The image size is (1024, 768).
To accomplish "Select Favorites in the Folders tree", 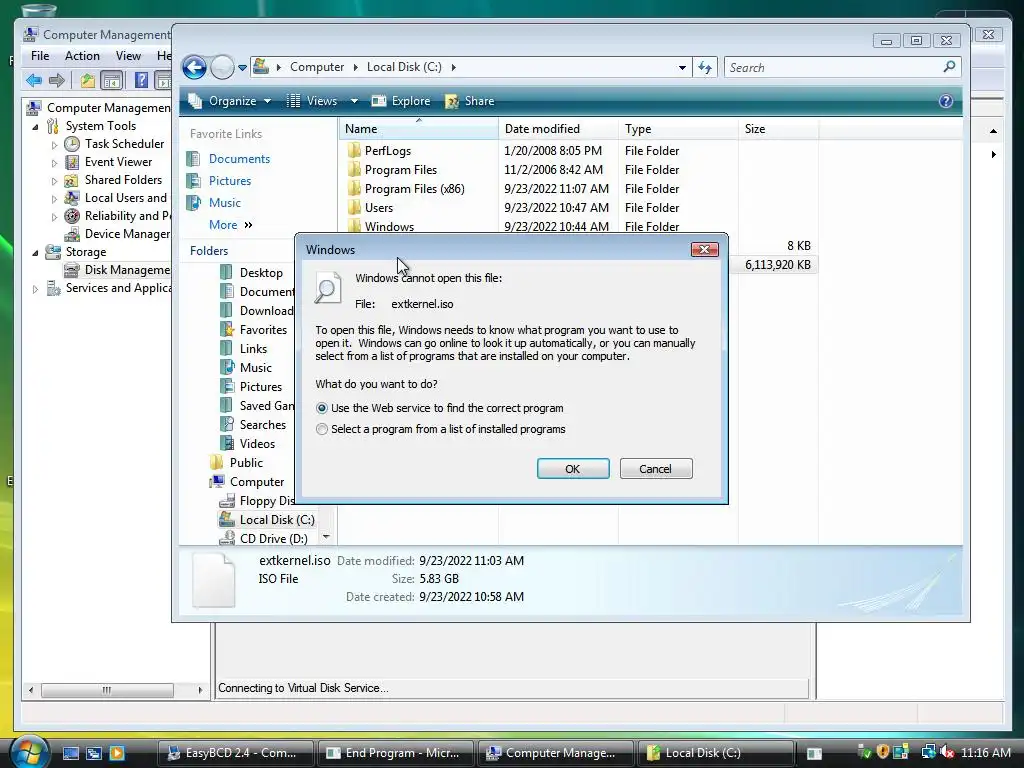I will (263, 330).
